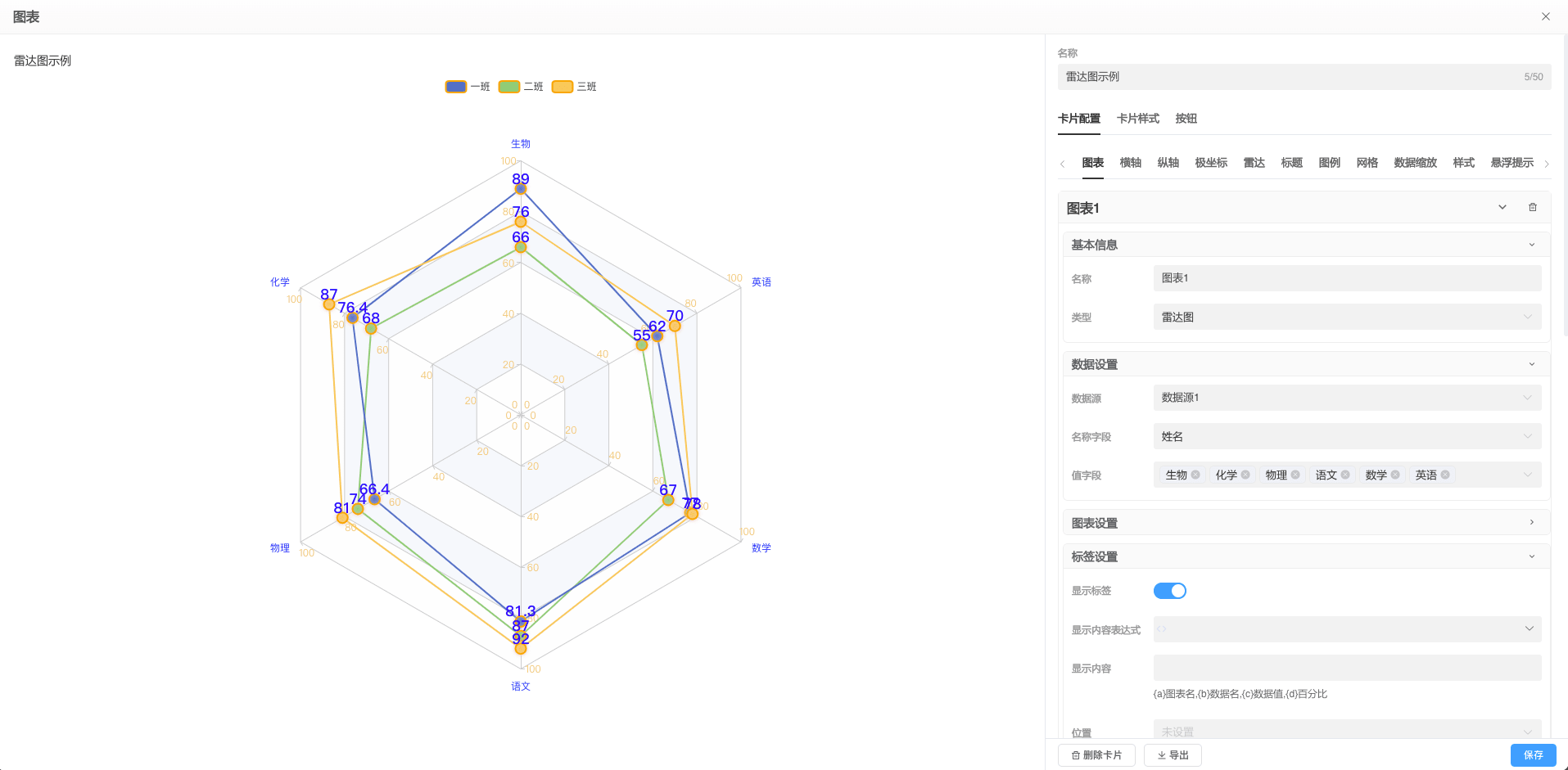1568x770 pixels.
Task: Toggle the 一班 series in the legend
Action: [x=468, y=86]
